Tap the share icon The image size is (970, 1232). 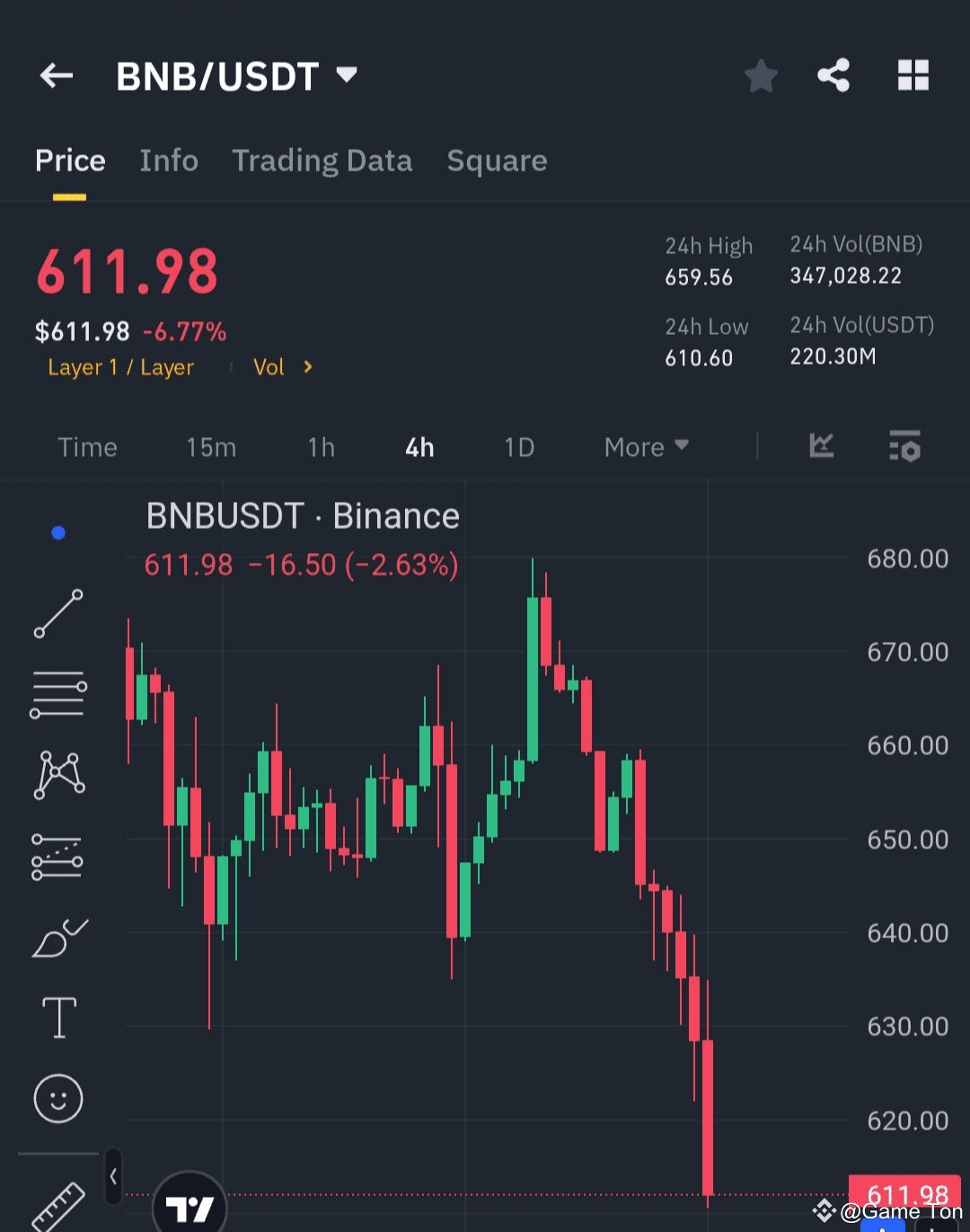point(833,75)
